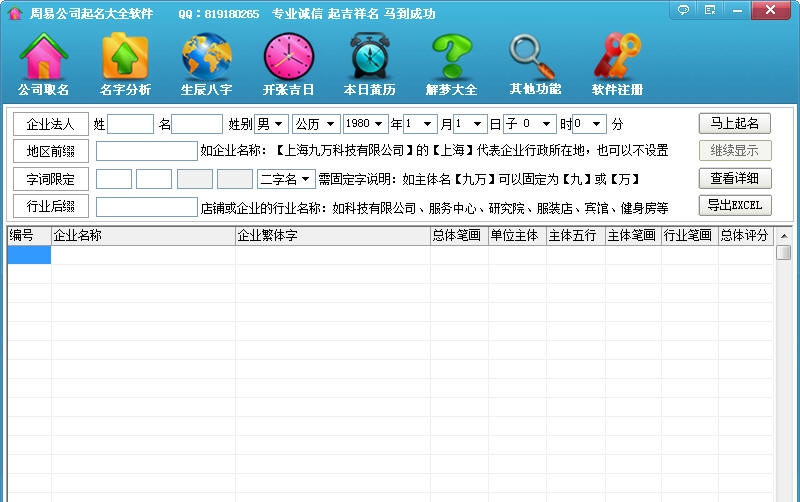
Task: Click the 企业法人 button
Action: point(51,124)
